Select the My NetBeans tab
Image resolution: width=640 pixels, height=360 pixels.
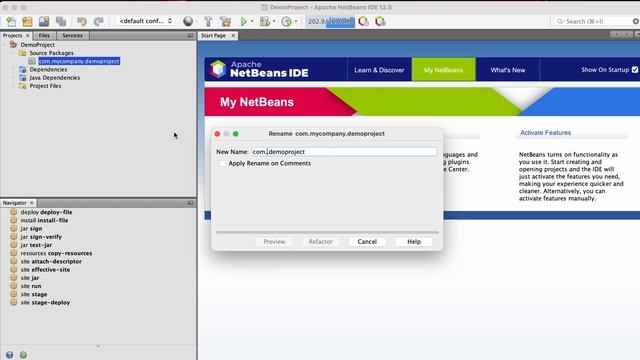click(x=443, y=70)
